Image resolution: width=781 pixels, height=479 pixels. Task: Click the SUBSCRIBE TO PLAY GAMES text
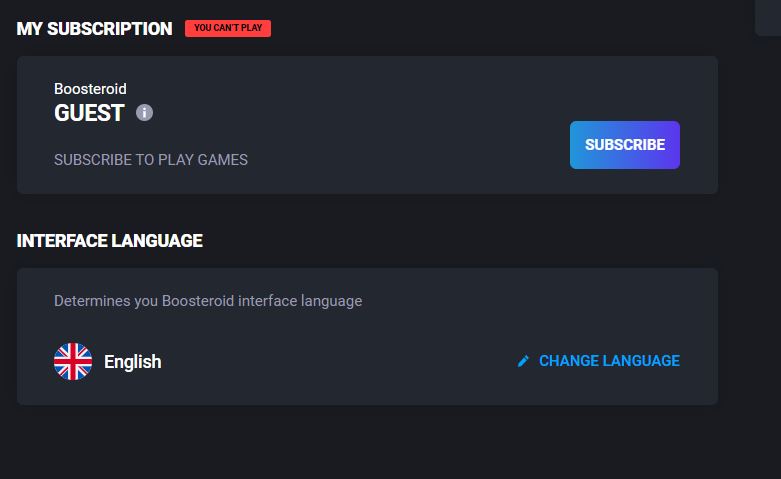point(151,160)
